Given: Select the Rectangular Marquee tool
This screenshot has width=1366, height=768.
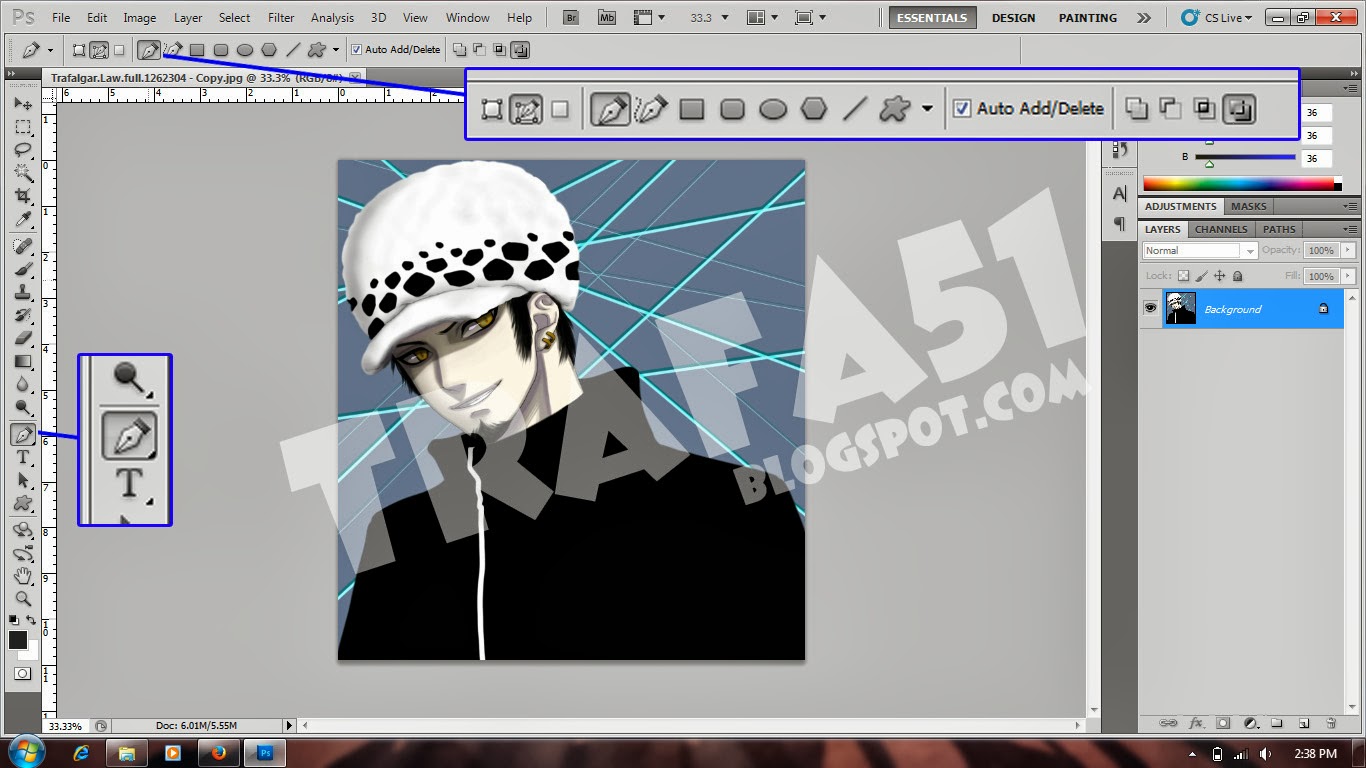Looking at the screenshot, I should coord(22,127).
